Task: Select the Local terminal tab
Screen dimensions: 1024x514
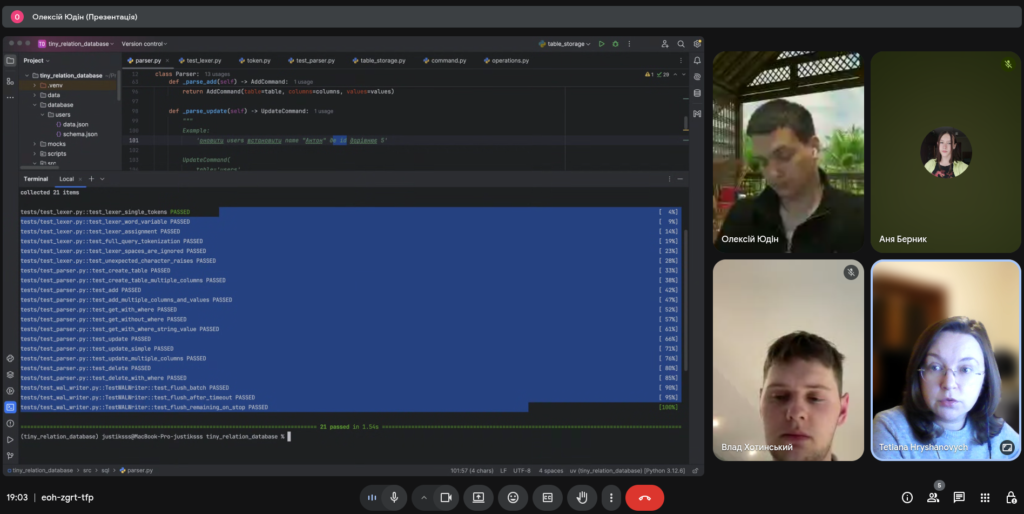Action: tap(67, 179)
